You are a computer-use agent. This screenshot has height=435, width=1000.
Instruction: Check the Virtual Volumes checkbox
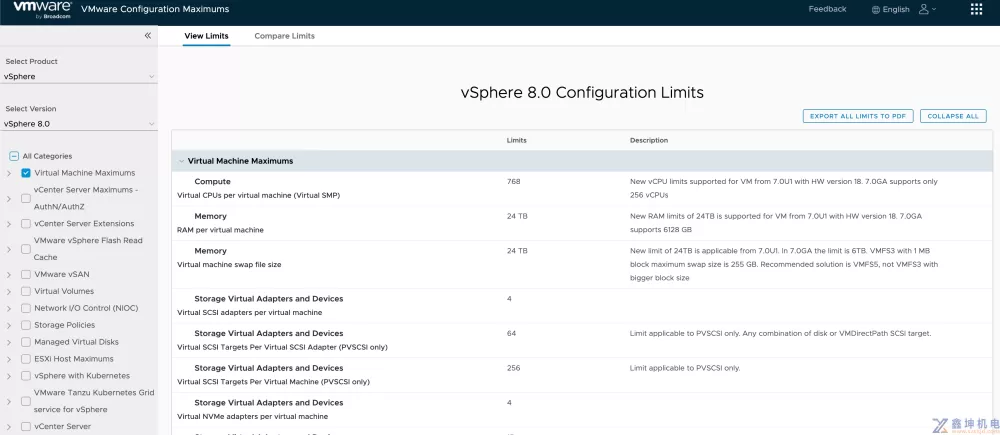point(26,291)
